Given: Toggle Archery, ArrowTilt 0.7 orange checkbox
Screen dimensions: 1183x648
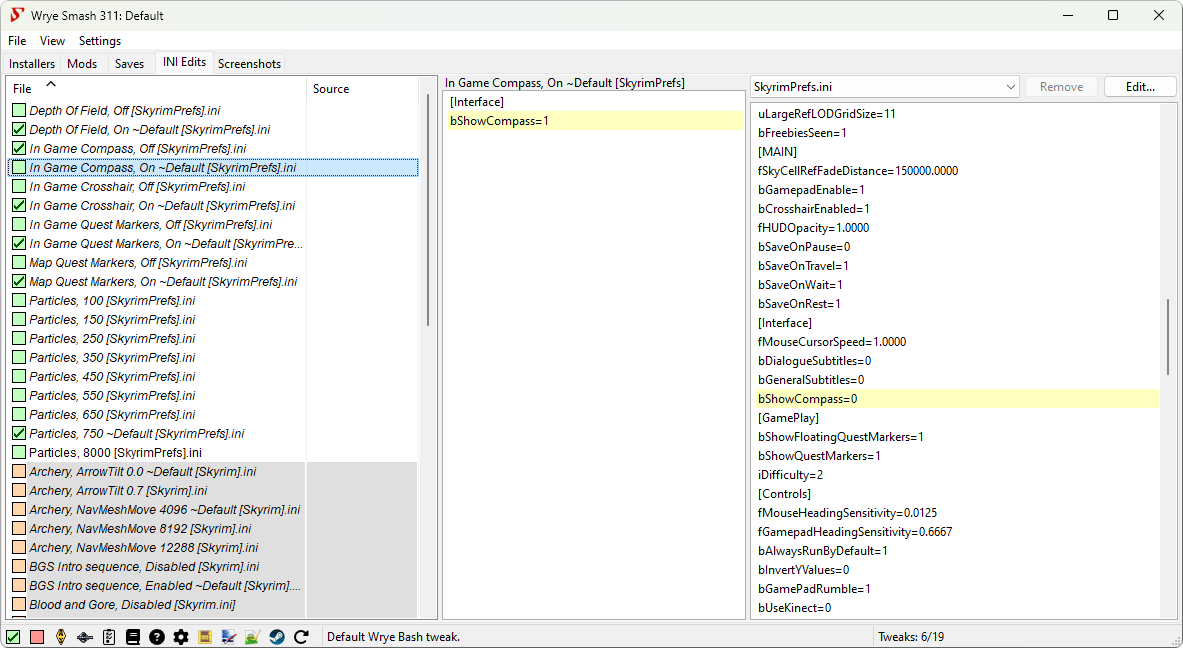Looking at the screenshot, I should point(19,490).
